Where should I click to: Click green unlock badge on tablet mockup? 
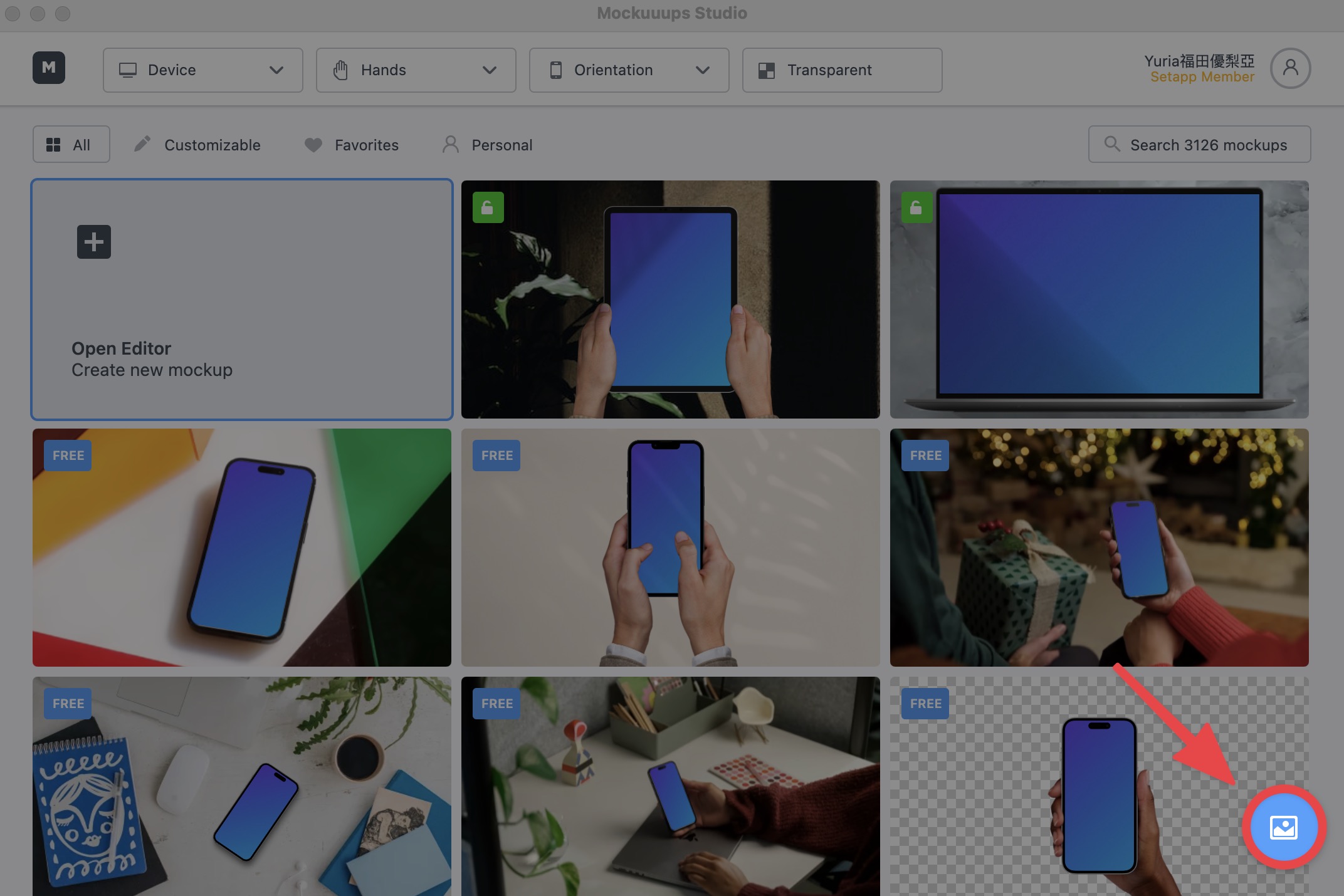pos(488,207)
